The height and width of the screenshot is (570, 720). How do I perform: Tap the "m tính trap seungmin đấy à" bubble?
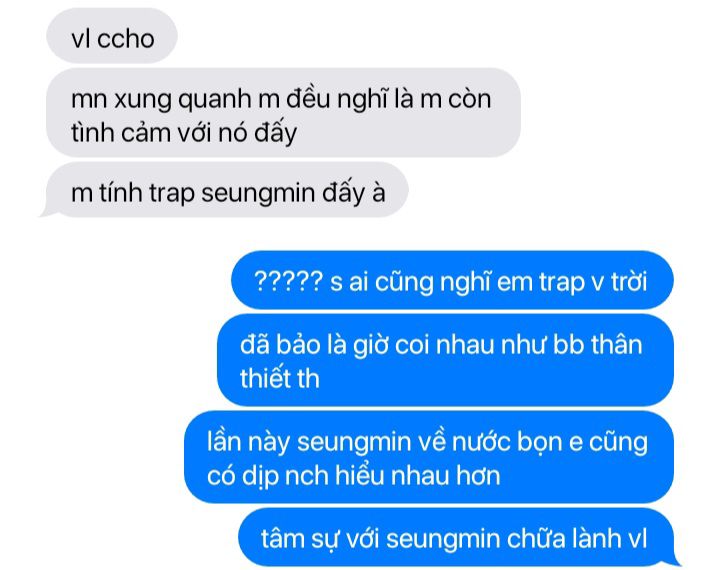coord(226,190)
